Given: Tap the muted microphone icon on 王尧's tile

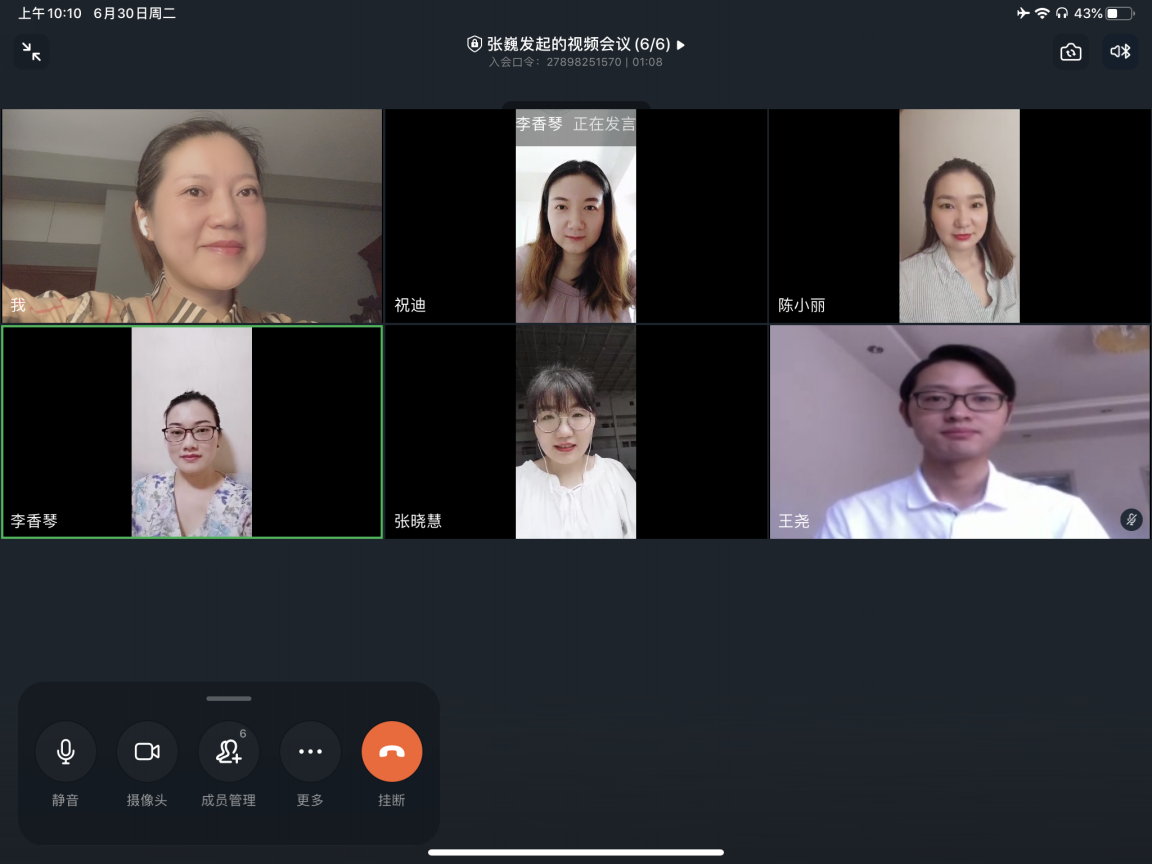Looking at the screenshot, I should click(x=1131, y=519).
